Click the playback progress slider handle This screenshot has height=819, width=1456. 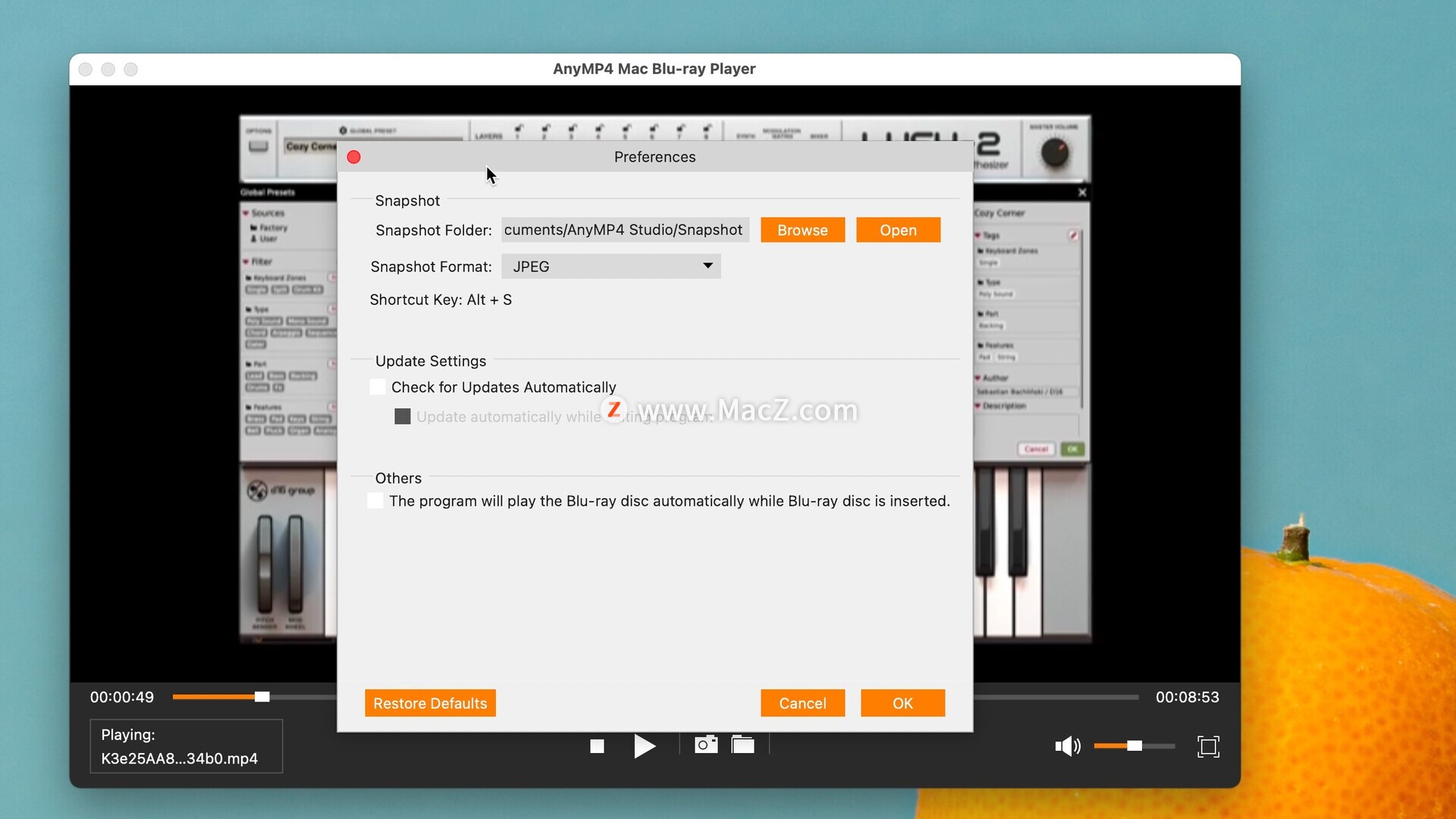pos(262,697)
